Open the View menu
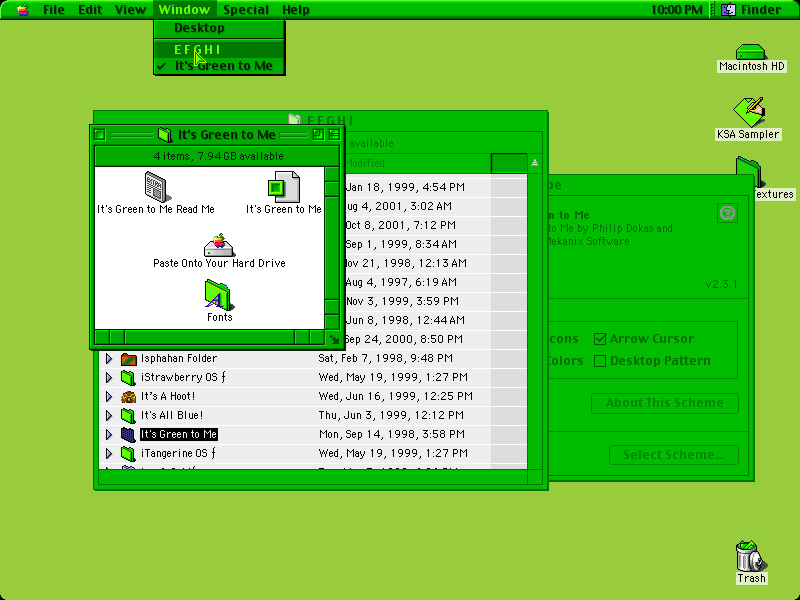 pyautogui.click(x=130, y=10)
